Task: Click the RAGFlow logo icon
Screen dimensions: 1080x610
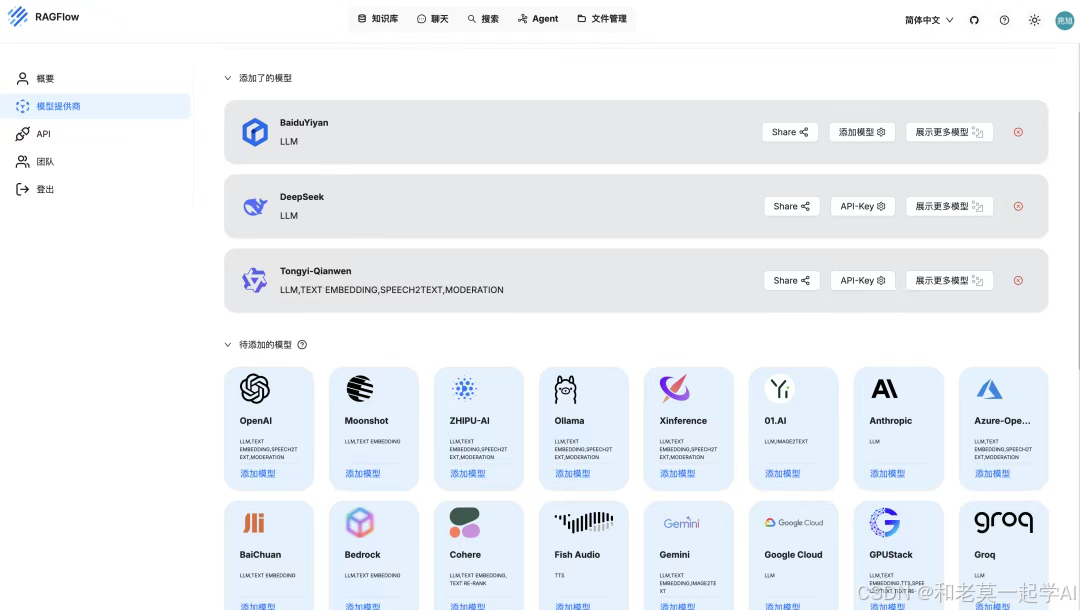Action: tap(18, 17)
